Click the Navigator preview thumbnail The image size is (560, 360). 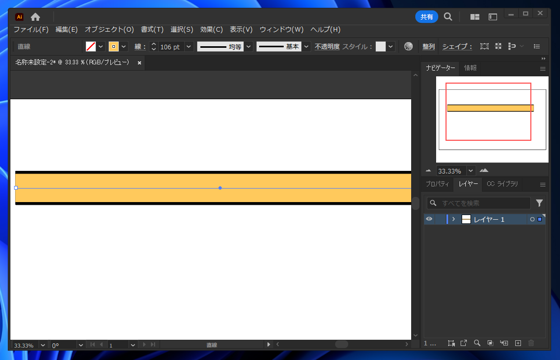click(x=492, y=119)
